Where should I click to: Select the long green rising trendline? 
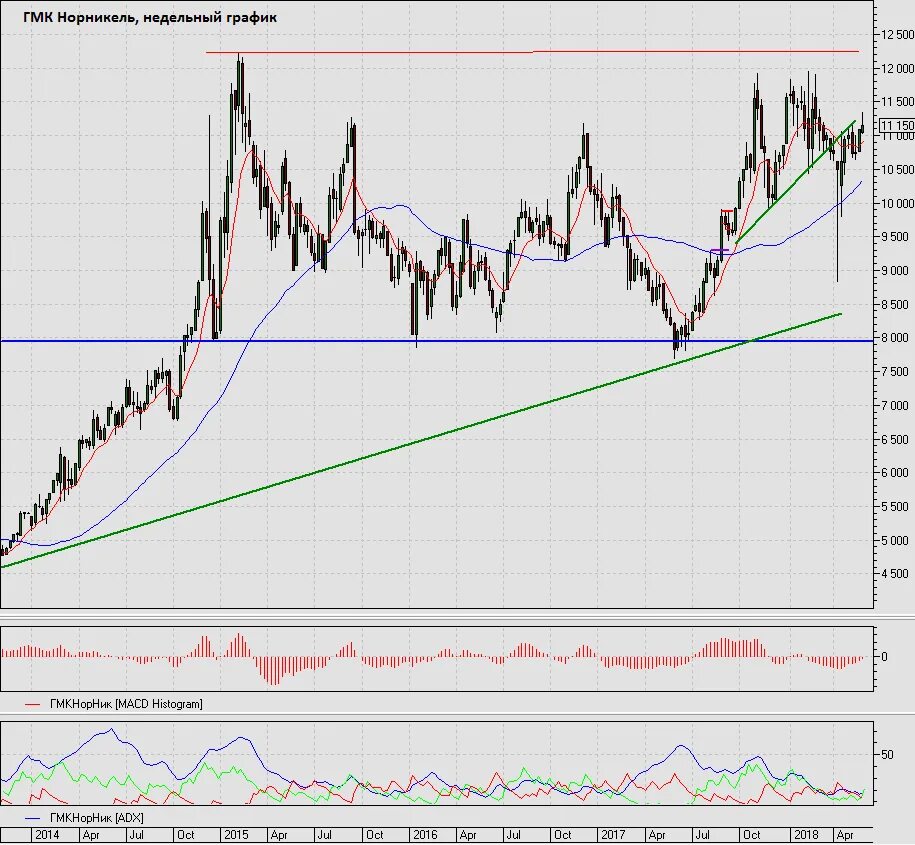tap(420, 441)
